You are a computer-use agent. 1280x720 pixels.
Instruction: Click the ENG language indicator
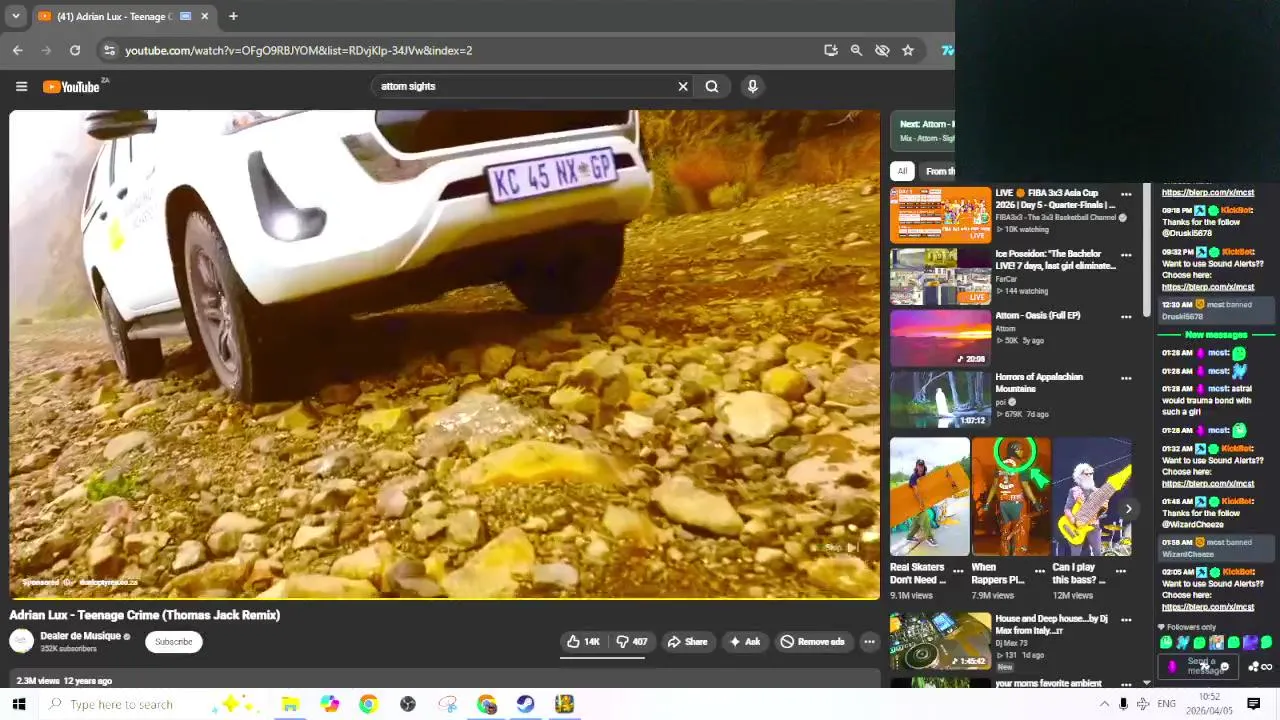(1166, 704)
